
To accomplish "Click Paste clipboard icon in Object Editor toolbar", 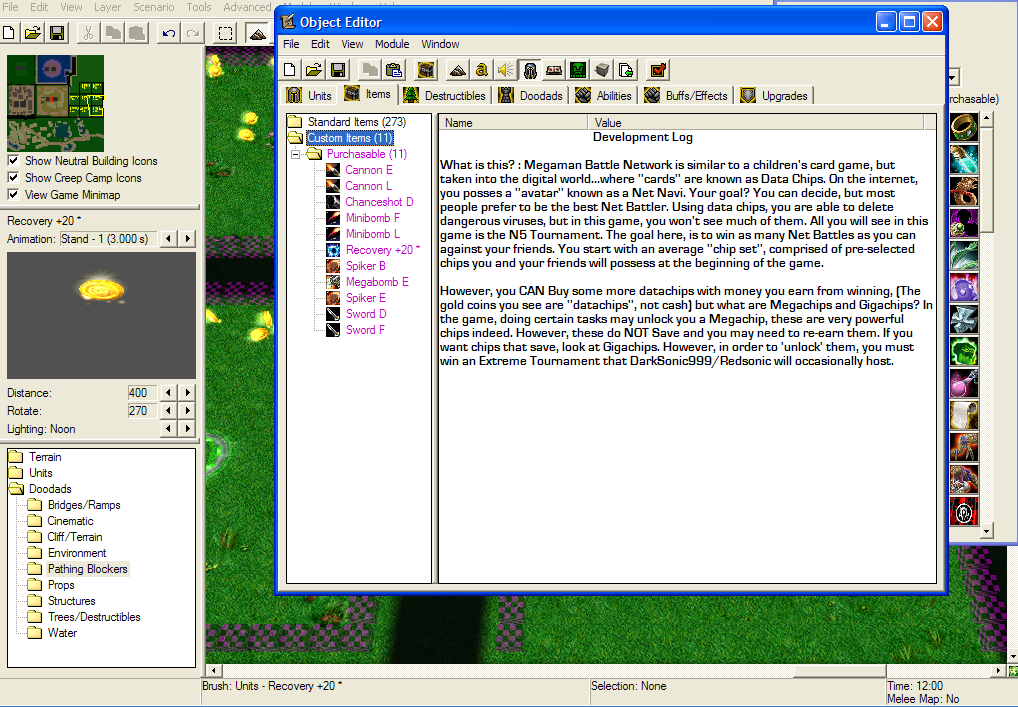I will click(393, 70).
